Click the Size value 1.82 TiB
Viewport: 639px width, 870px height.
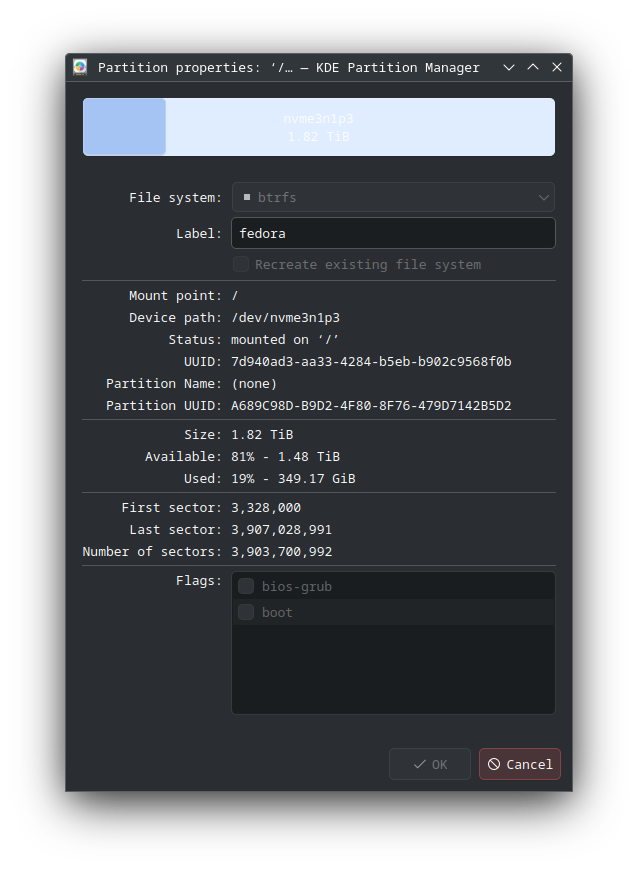tap(262, 434)
